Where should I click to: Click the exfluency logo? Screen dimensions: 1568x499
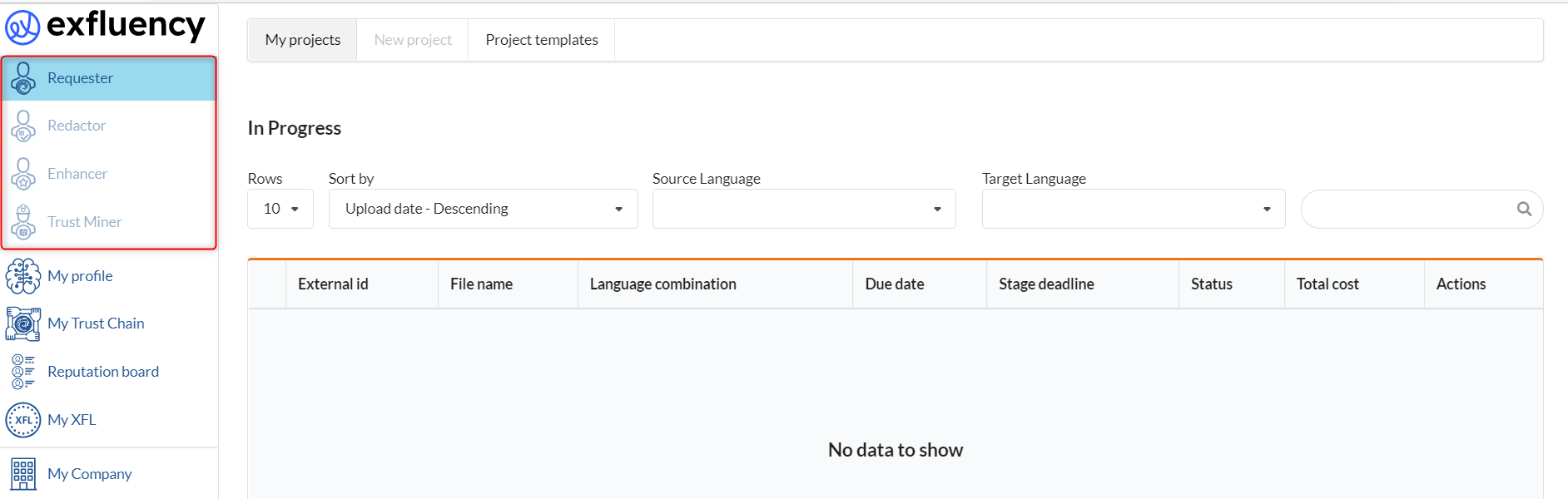coord(105,26)
